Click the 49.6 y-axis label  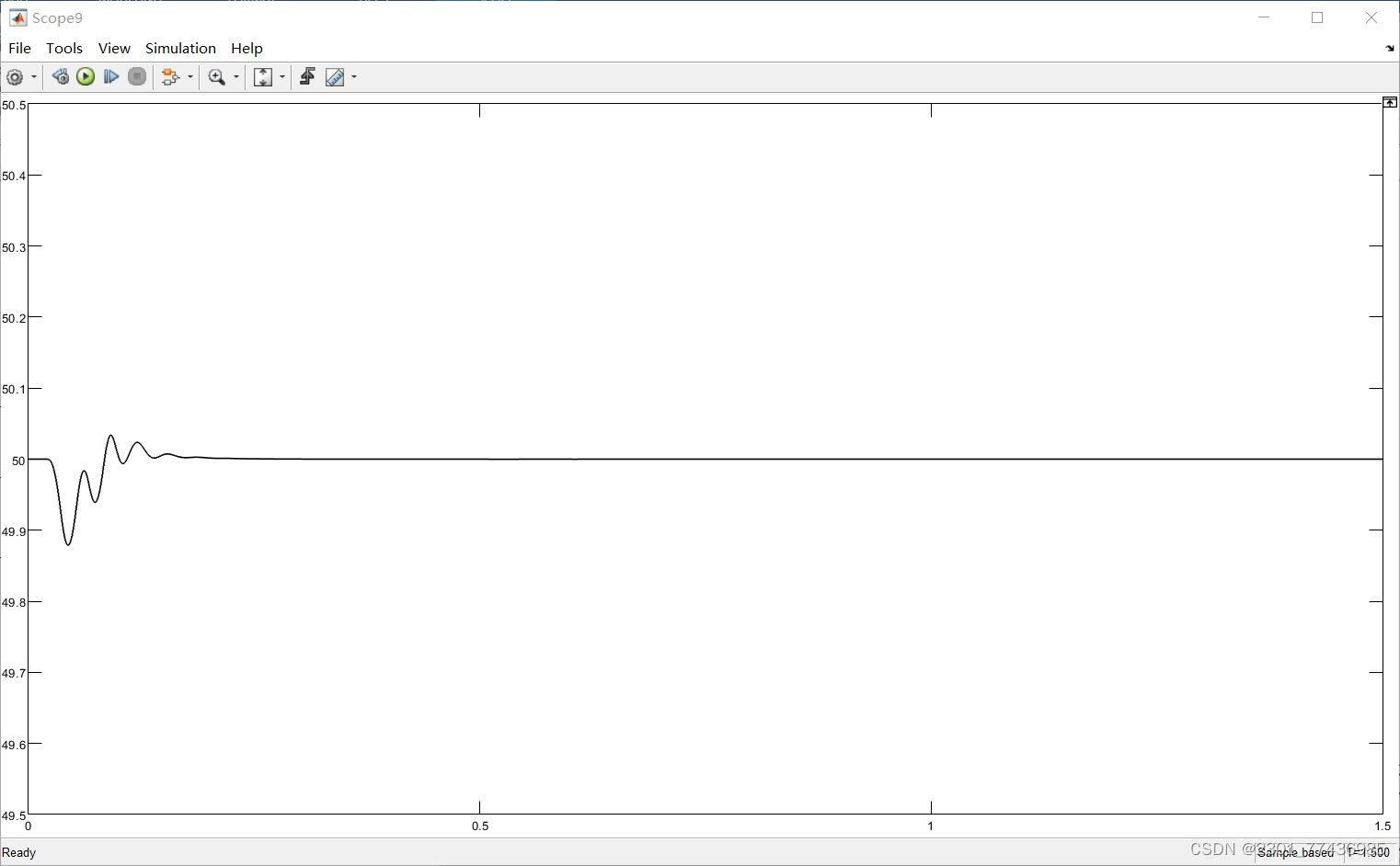click(x=14, y=745)
